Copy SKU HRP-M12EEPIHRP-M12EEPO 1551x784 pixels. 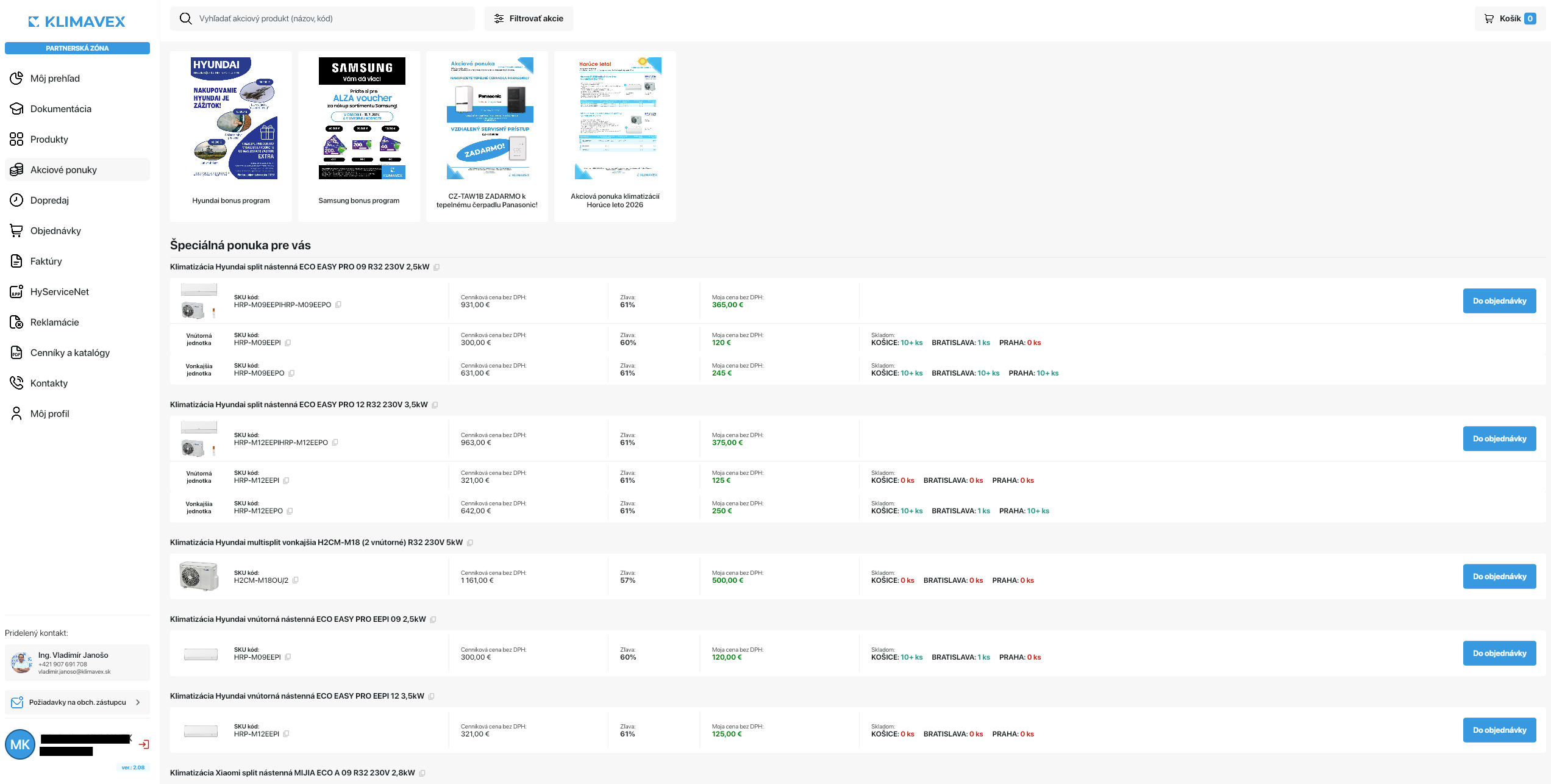[335, 443]
